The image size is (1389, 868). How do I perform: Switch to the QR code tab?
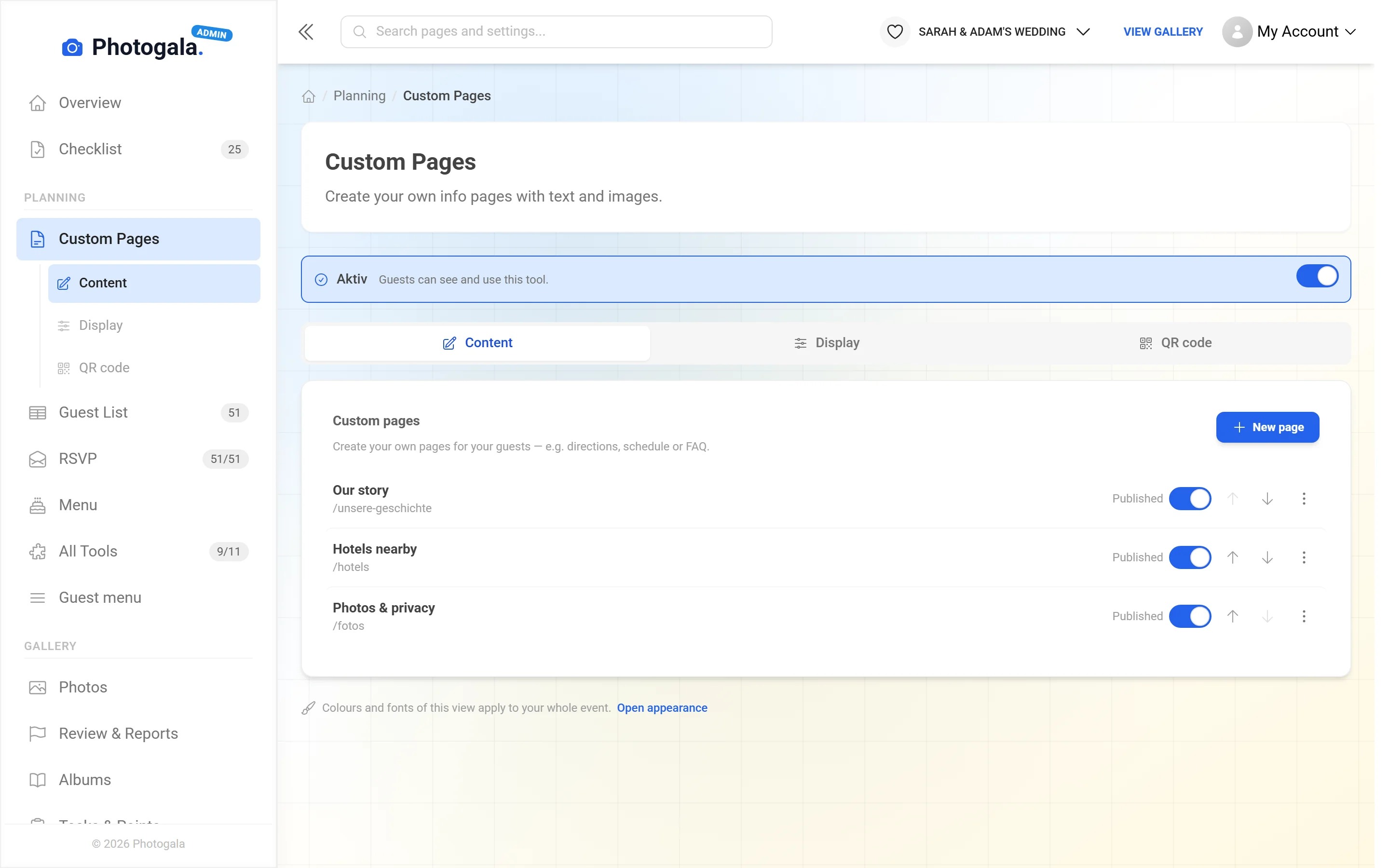pyautogui.click(x=1175, y=343)
